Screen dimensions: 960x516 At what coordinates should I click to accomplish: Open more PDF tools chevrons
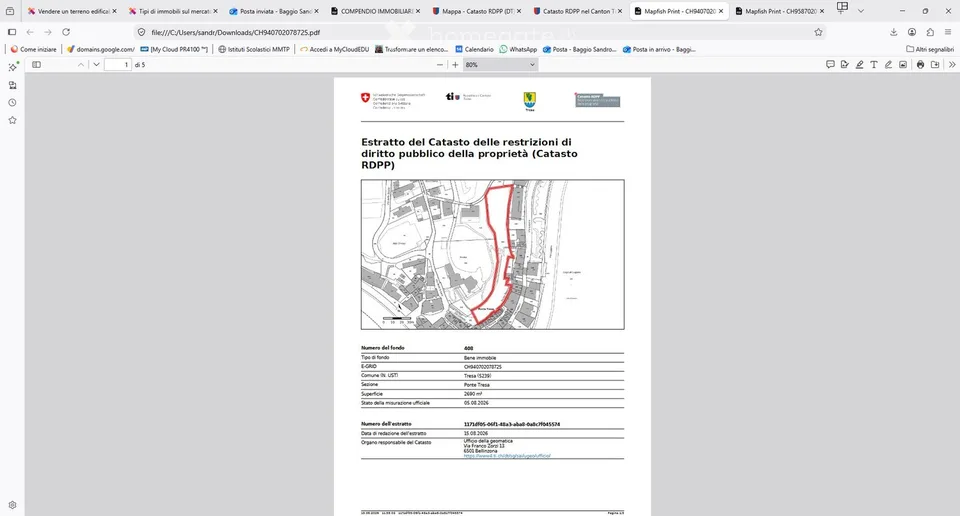click(952, 64)
